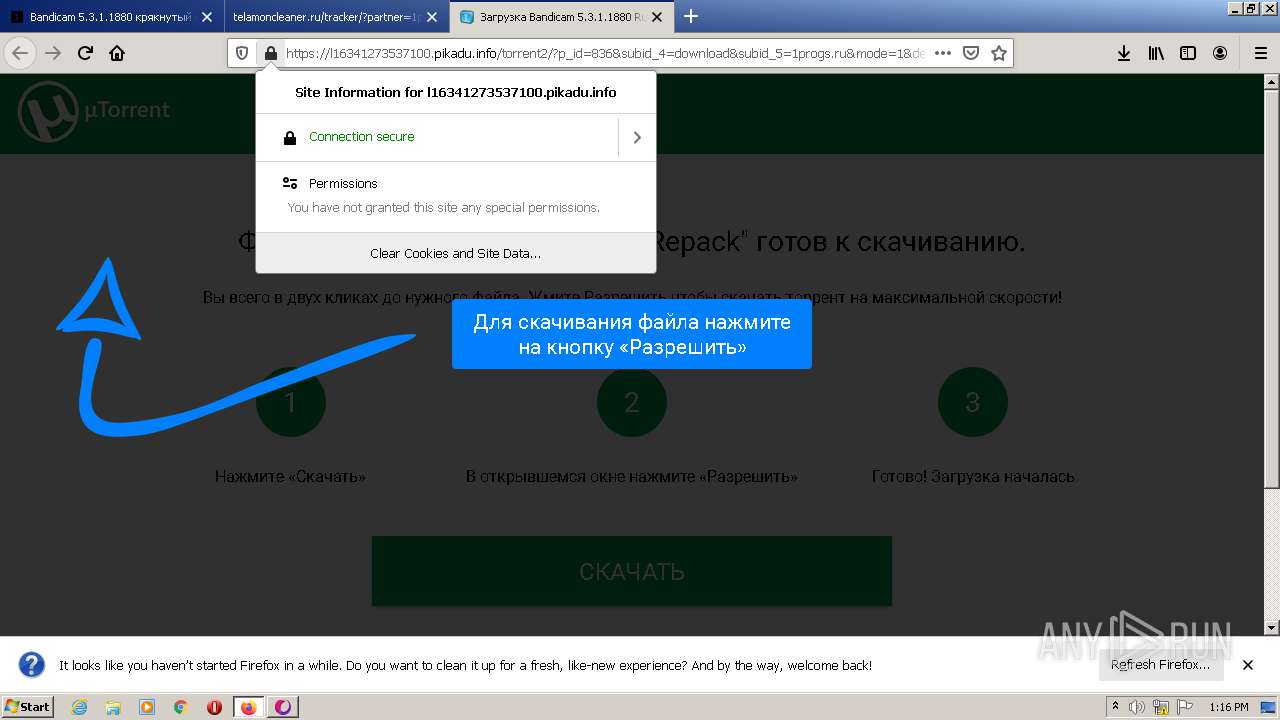Show hidden tray icons arrow
The height and width of the screenshot is (720, 1280).
point(1115,707)
